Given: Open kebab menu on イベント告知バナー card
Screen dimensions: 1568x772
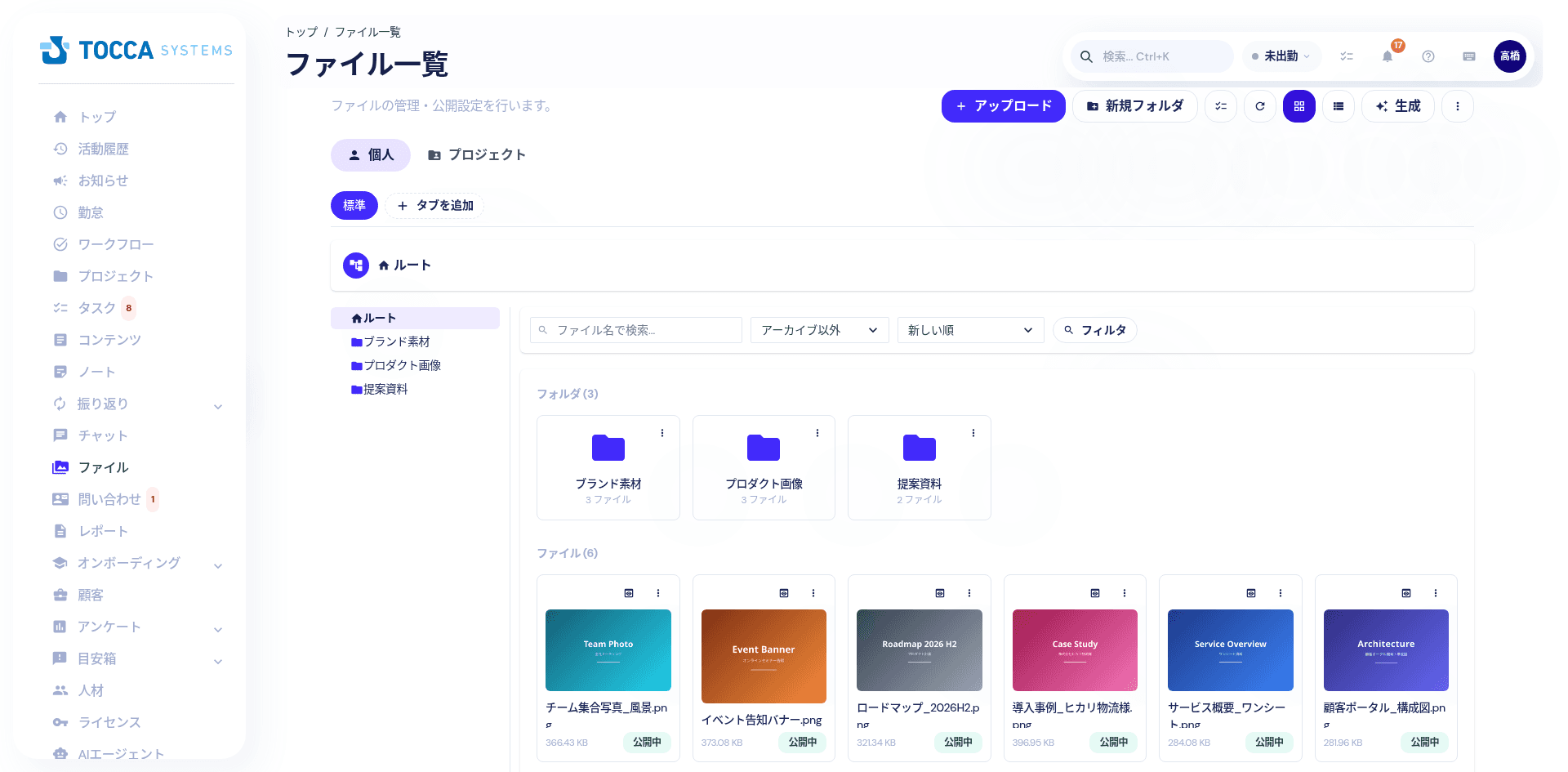Looking at the screenshot, I should coord(813,593).
